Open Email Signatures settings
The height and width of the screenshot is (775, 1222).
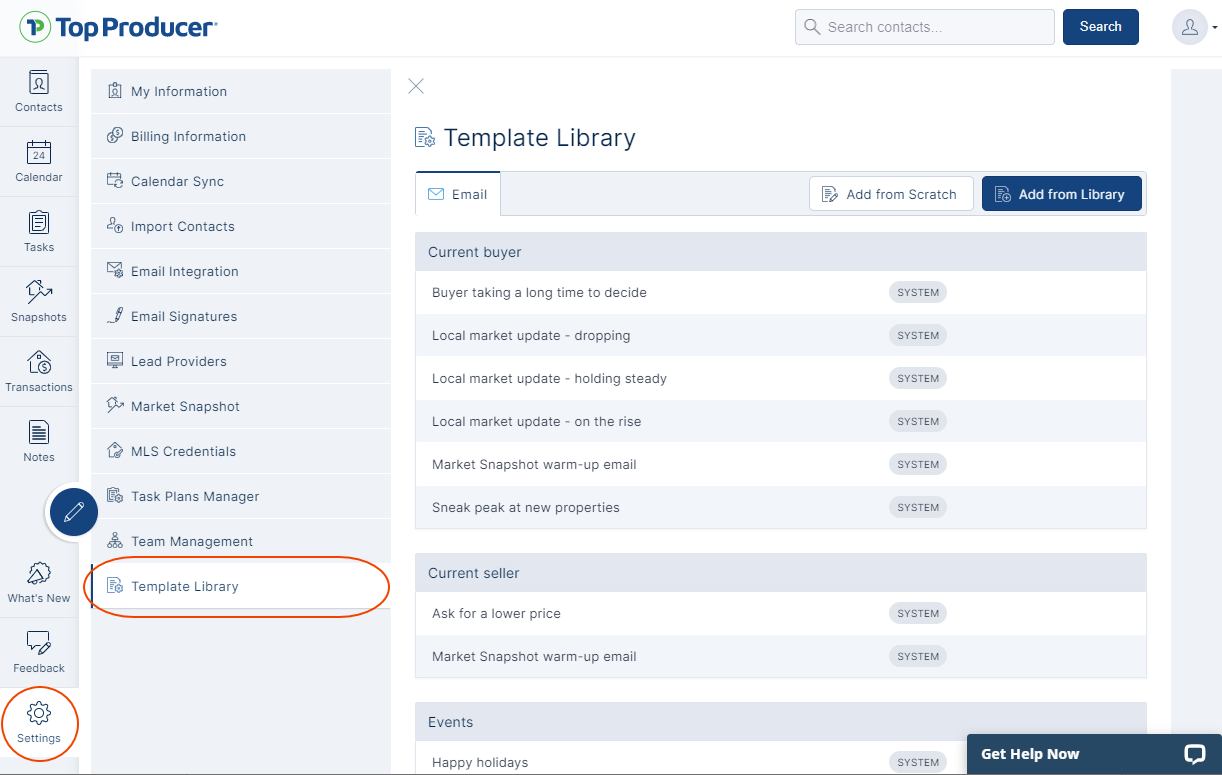pos(241,316)
